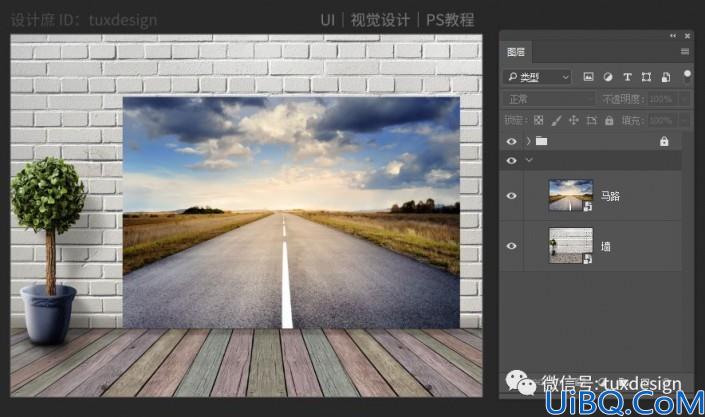Select the 墙 layer thumbnail
The image size is (705, 417).
[x=571, y=246]
